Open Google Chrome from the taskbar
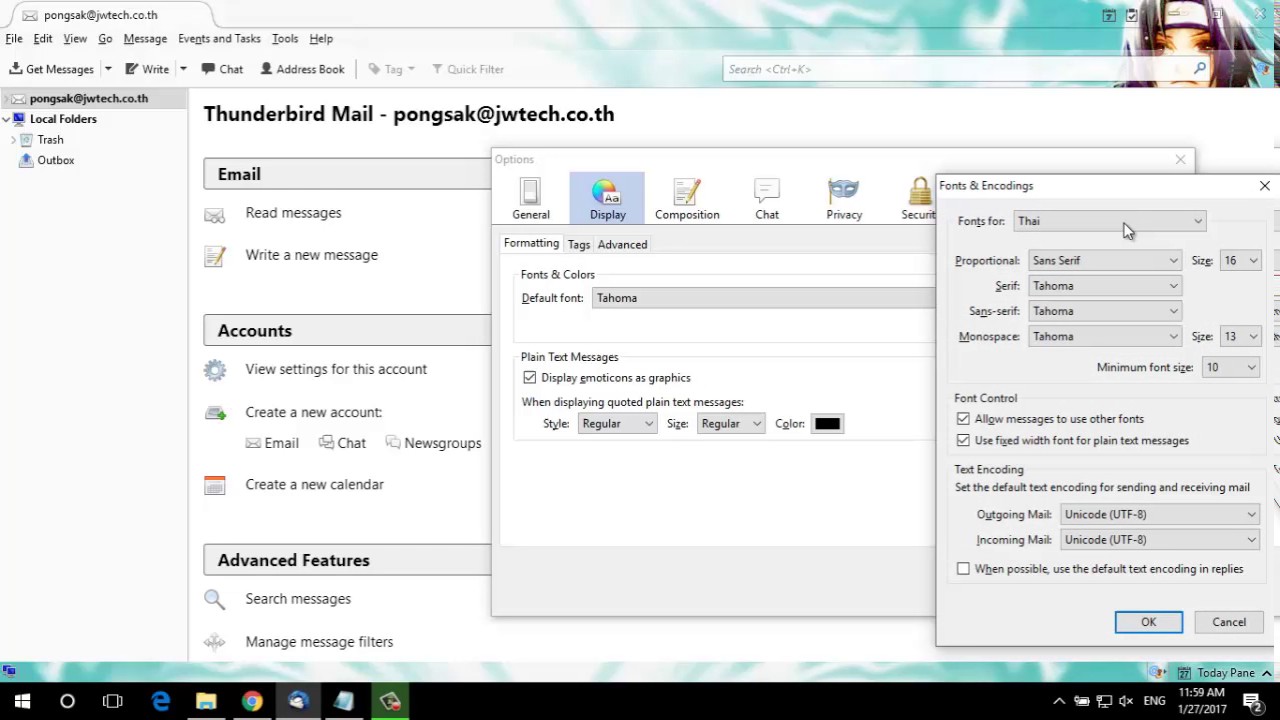The image size is (1280, 720). pyautogui.click(x=252, y=701)
